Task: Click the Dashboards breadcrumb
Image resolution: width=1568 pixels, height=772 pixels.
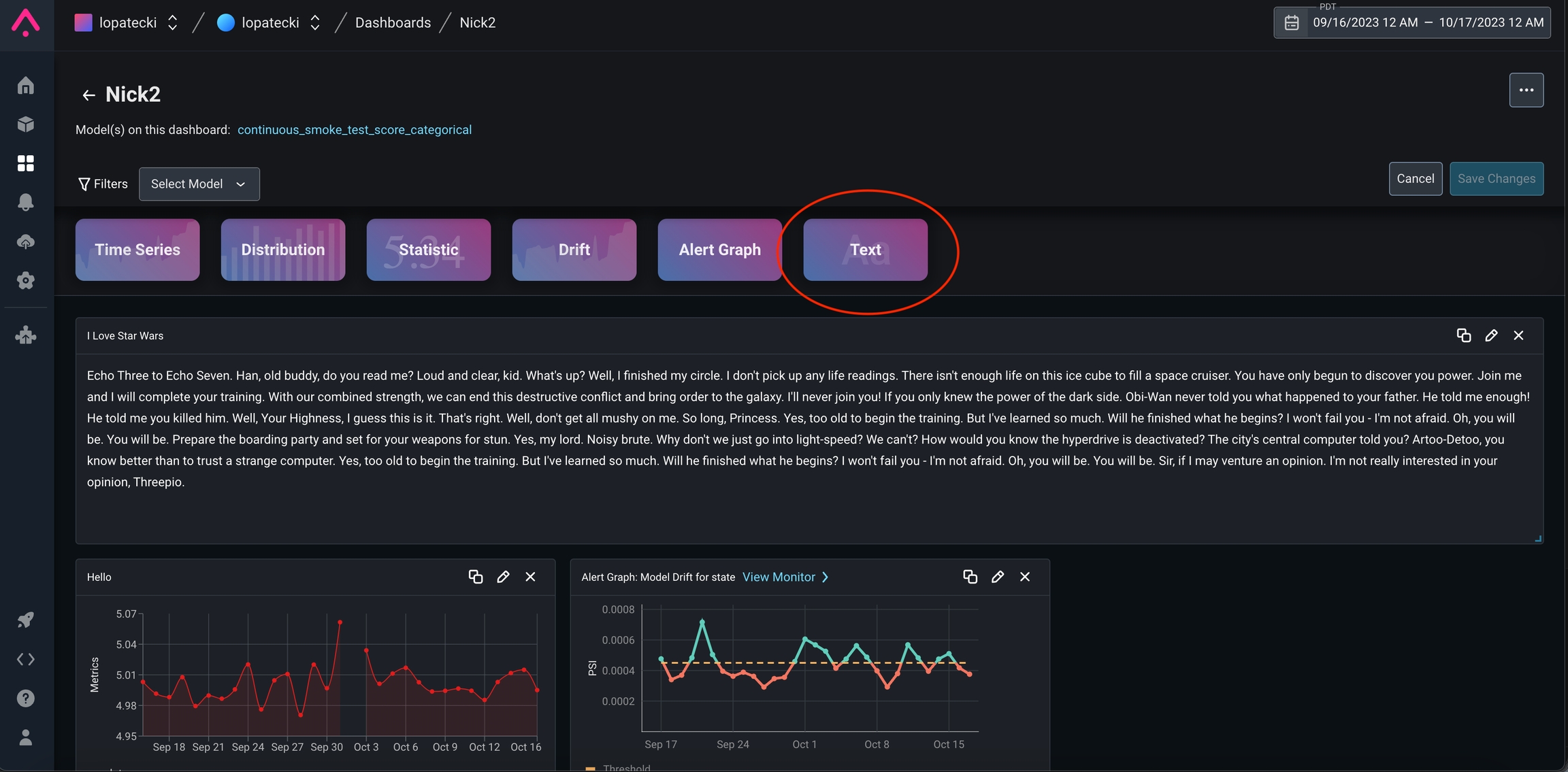Action: tap(393, 22)
